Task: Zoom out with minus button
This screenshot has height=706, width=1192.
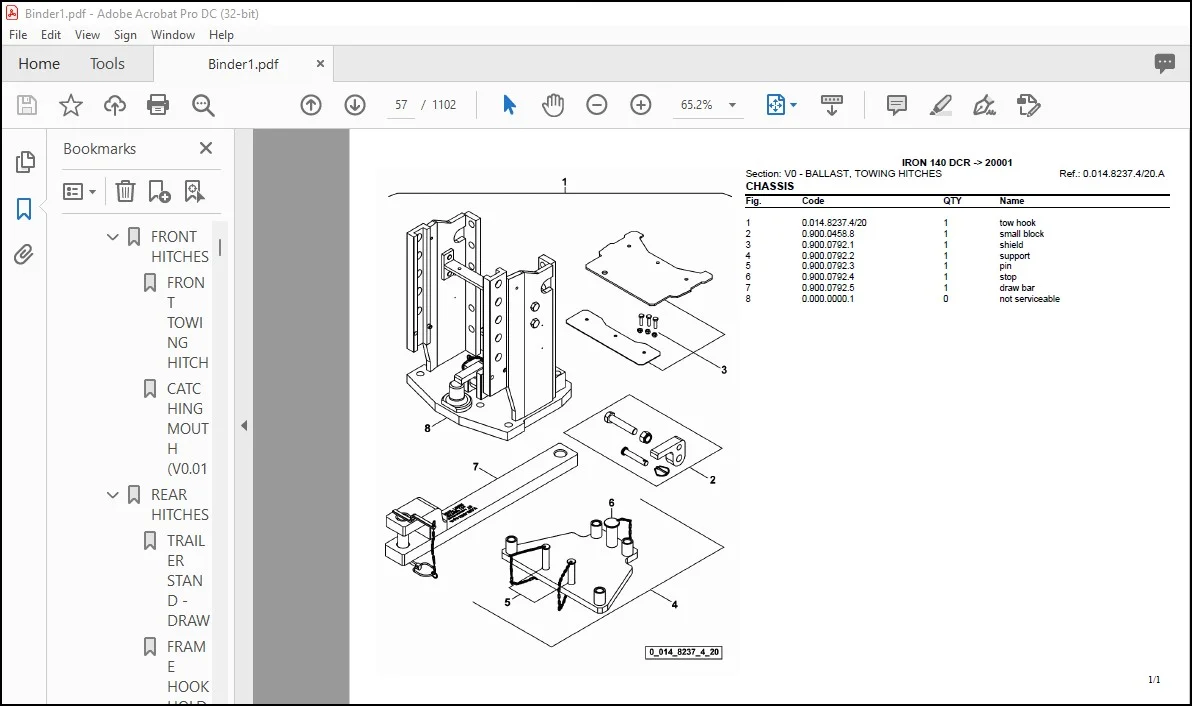Action: click(597, 105)
